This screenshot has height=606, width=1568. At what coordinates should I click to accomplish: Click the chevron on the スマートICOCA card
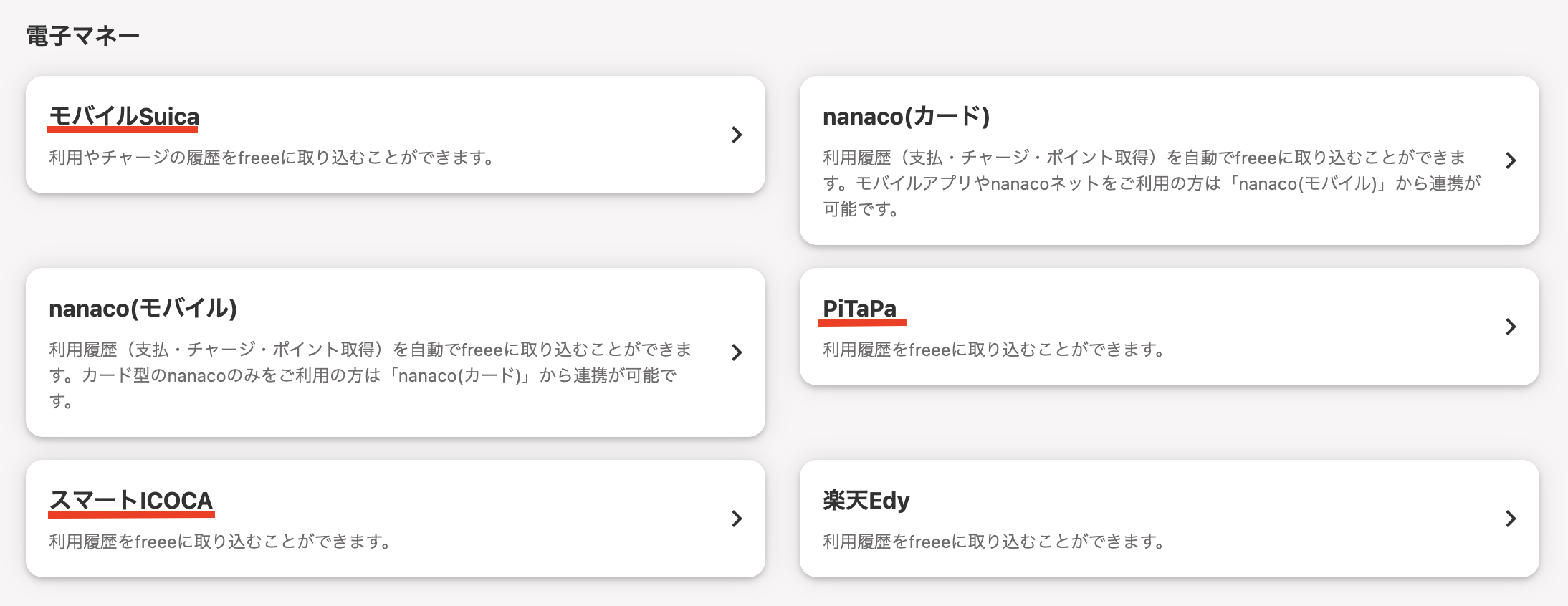click(x=737, y=519)
